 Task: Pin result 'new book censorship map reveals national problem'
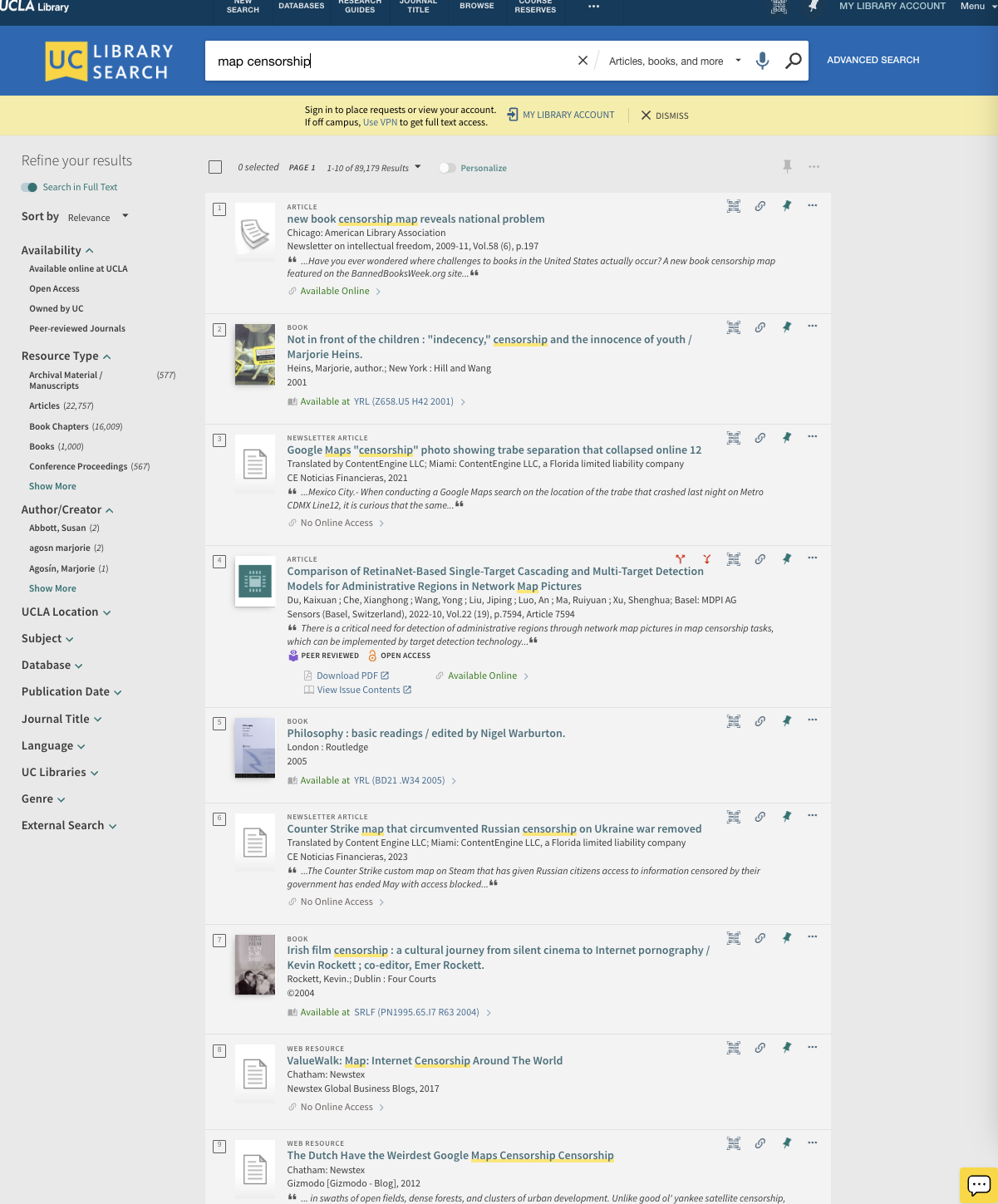coord(786,206)
